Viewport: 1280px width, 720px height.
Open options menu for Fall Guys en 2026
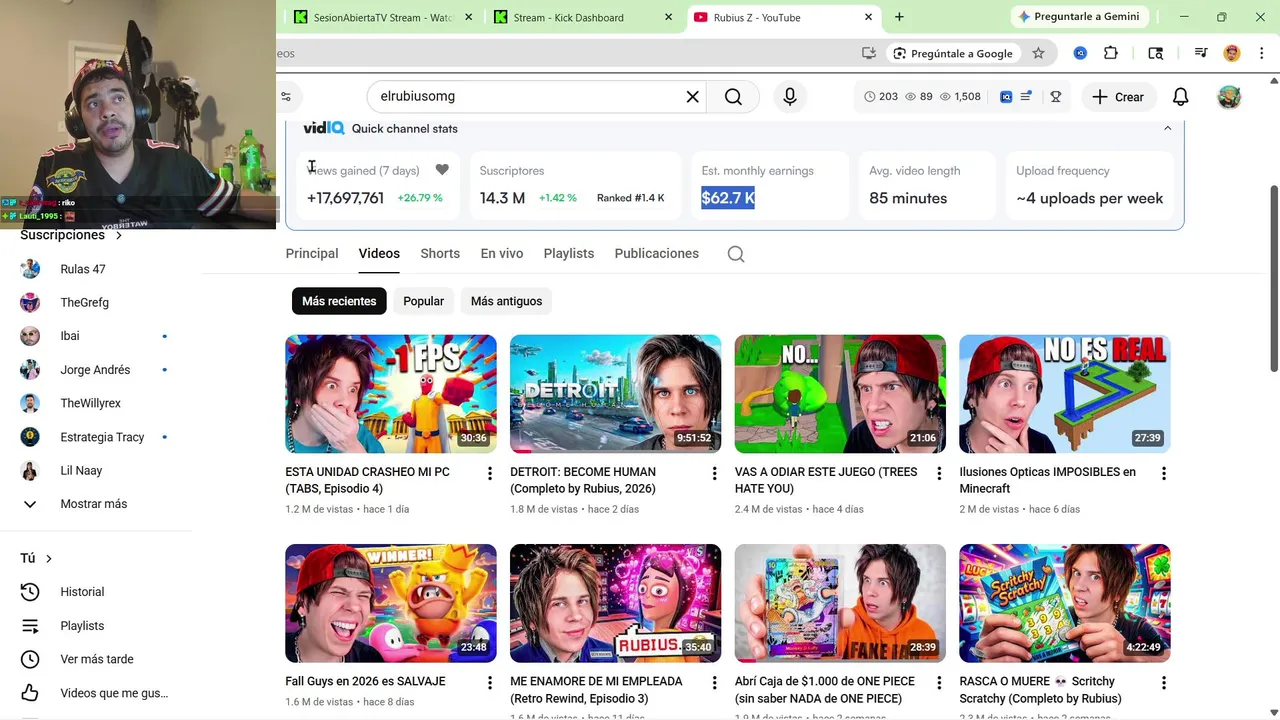[489, 683]
